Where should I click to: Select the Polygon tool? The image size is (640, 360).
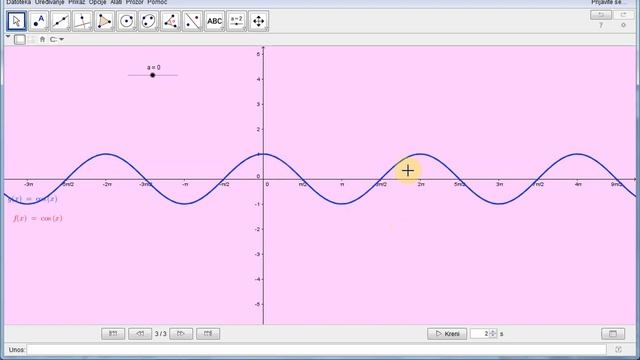coord(104,21)
